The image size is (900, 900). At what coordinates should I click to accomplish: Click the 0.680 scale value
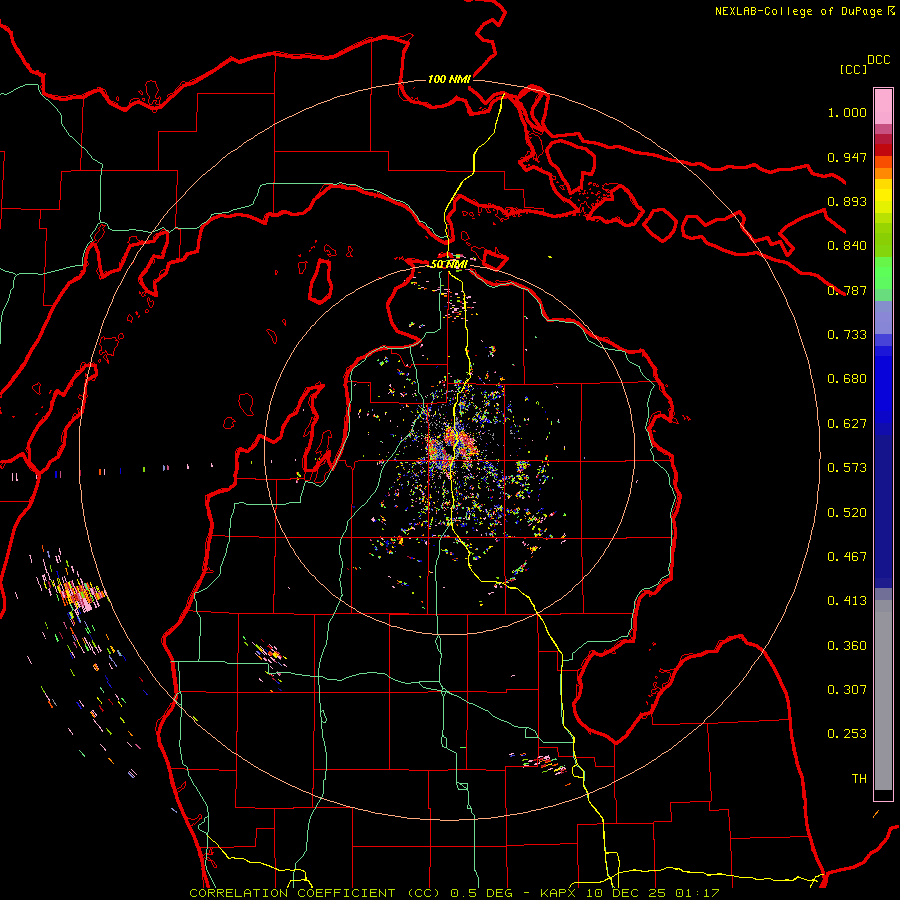(847, 379)
